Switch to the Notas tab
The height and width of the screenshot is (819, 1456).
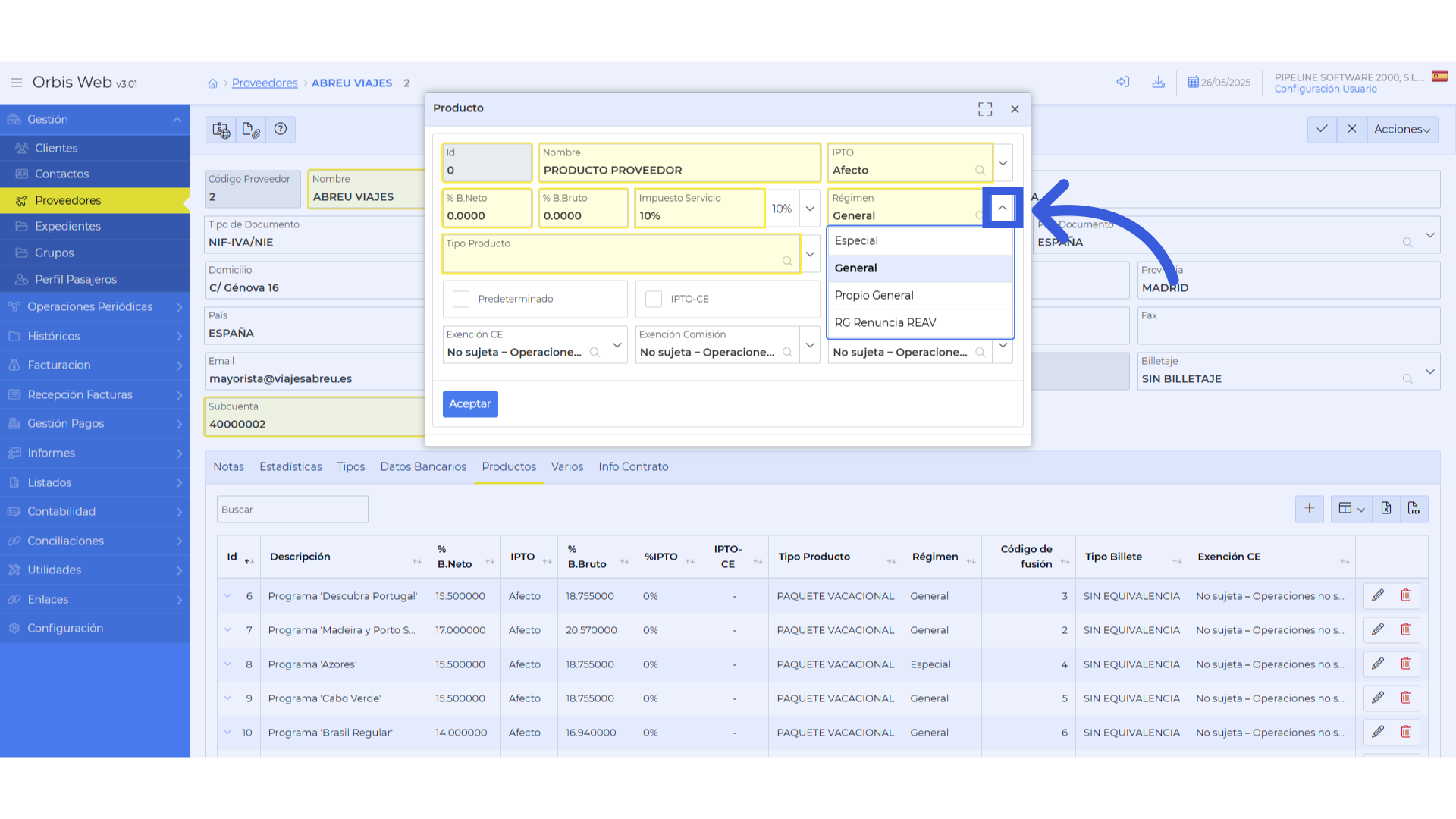(228, 467)
